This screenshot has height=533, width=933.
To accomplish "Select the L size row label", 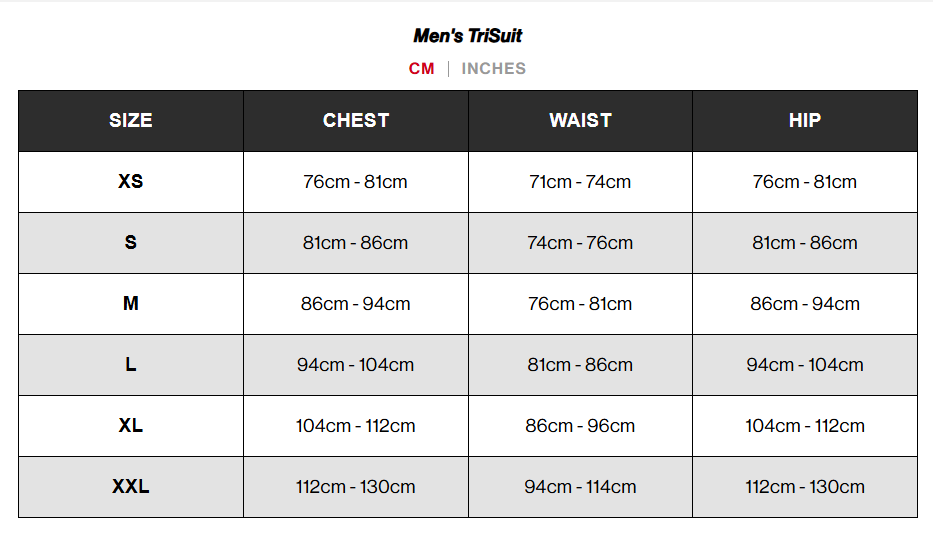I will [x=131, y=365].
